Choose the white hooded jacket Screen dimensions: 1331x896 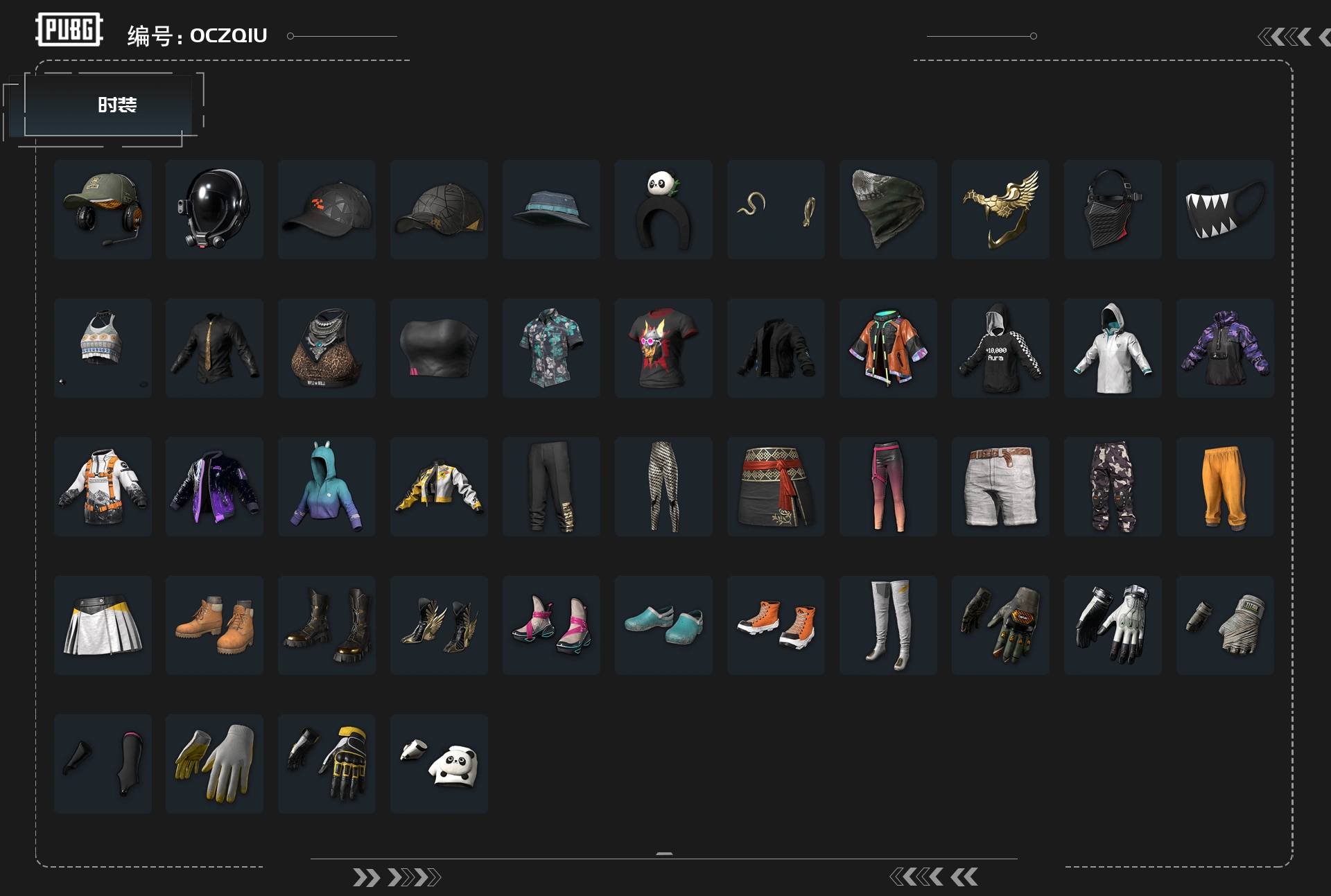[1113, 348]
